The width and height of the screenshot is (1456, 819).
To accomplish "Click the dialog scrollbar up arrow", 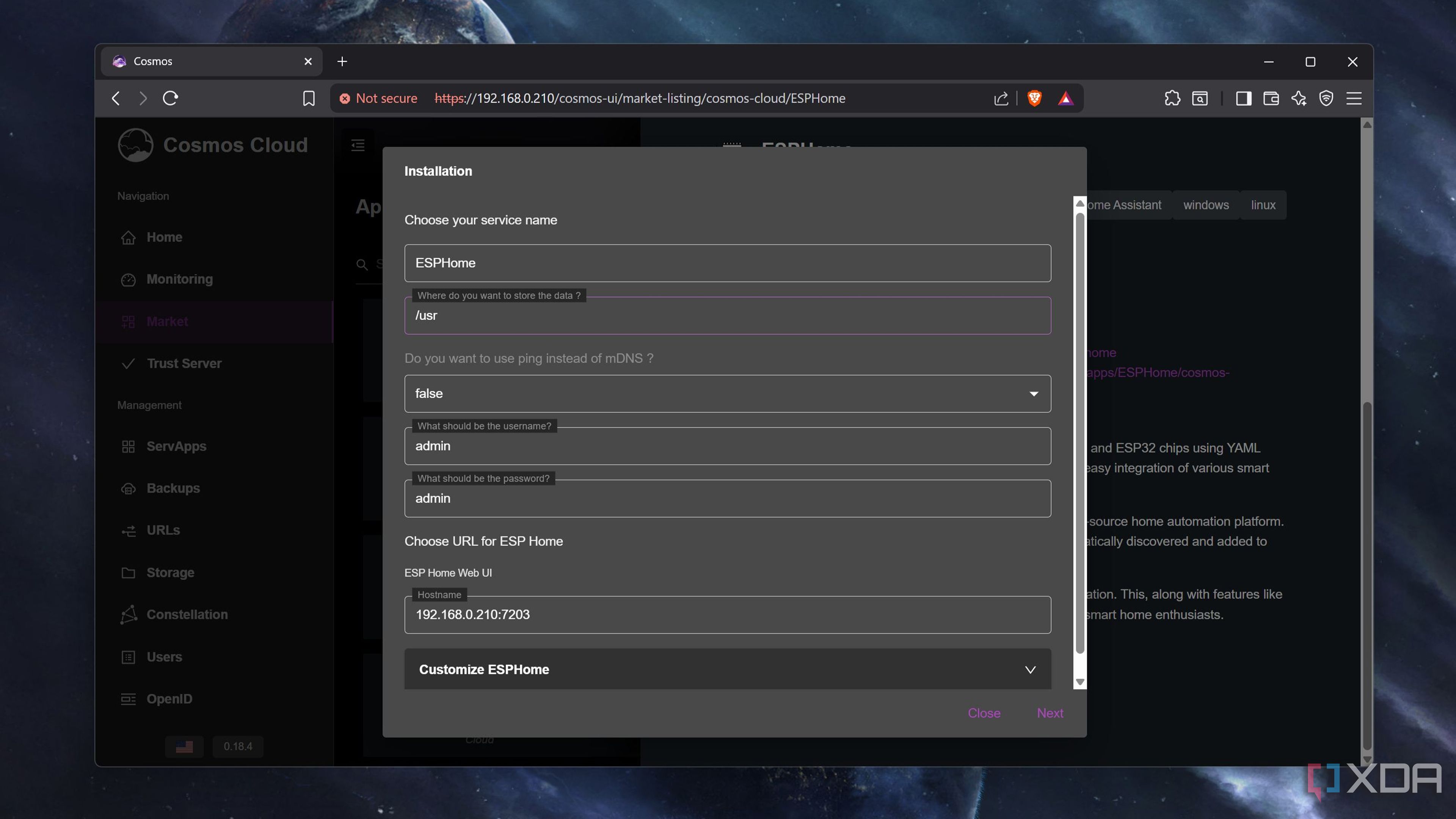I will coord(1079,204).
